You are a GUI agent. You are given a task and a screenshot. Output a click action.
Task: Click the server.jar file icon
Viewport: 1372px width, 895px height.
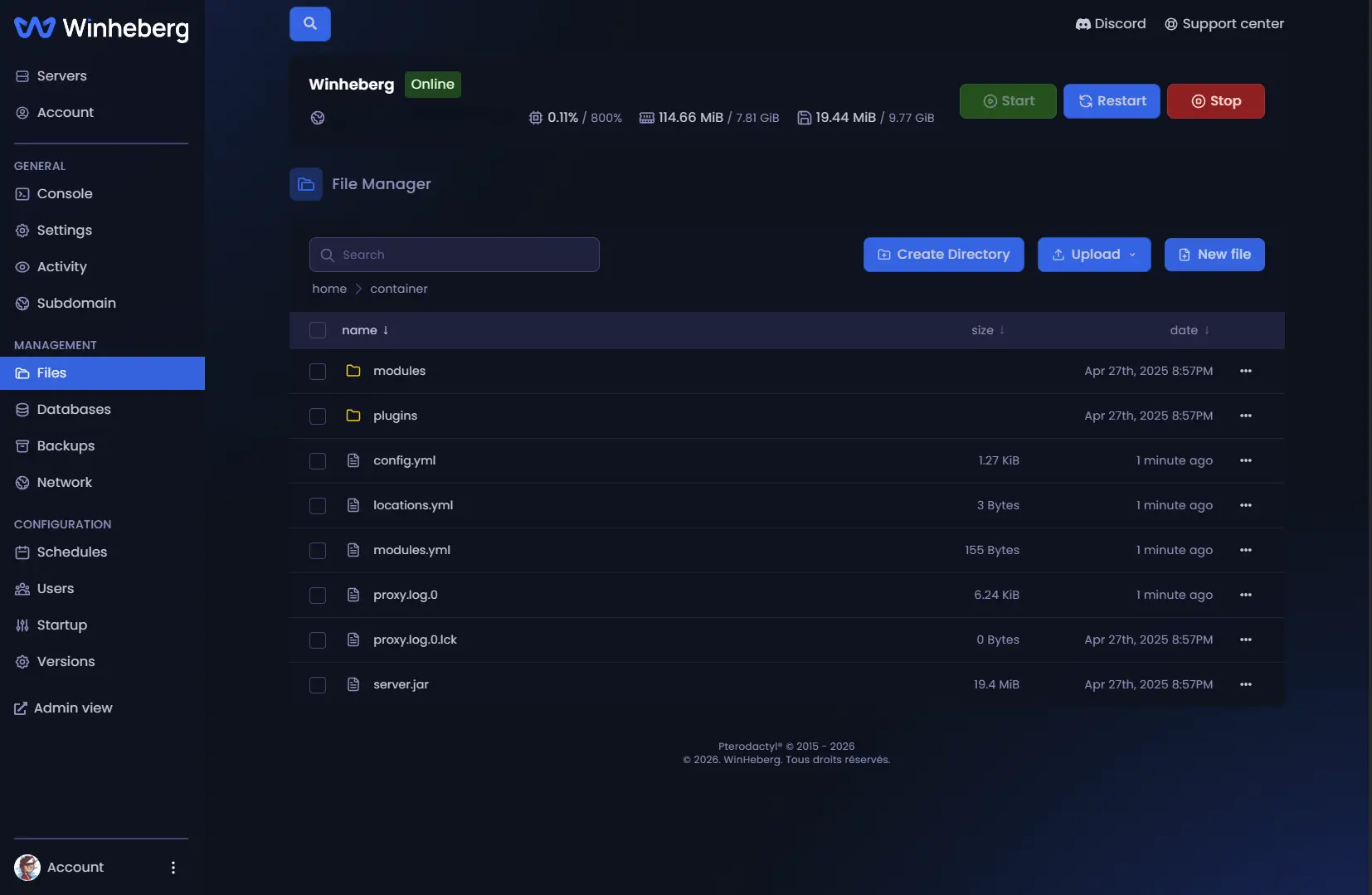[353, 684]
